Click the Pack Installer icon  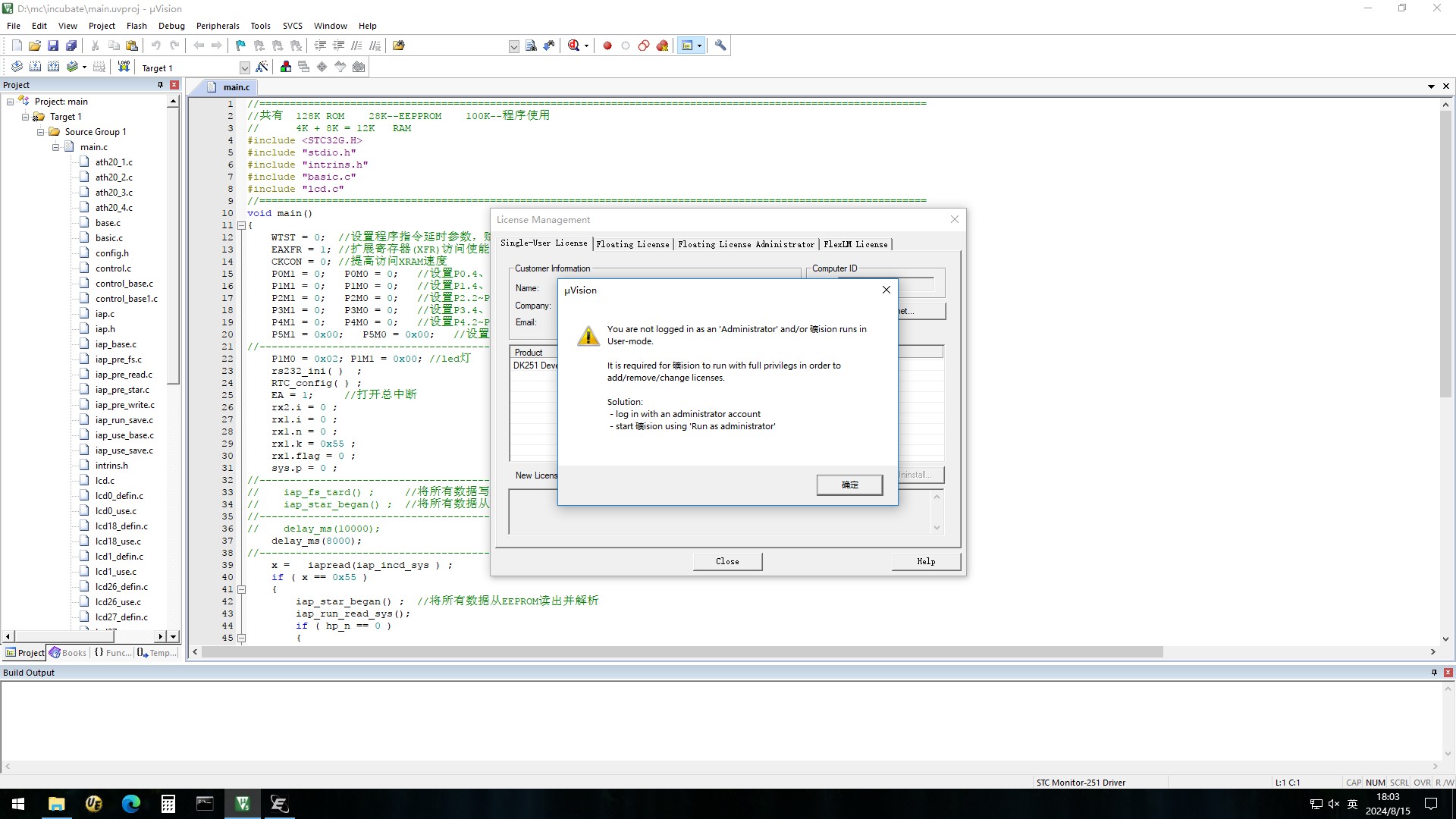point(359,67)
